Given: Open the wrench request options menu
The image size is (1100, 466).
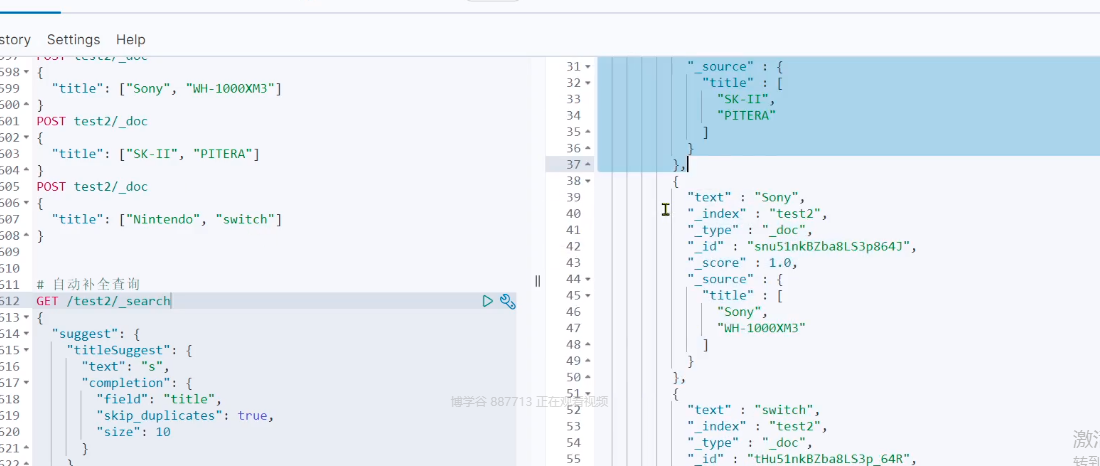Looking at the screenshot, I should (508, 301).
